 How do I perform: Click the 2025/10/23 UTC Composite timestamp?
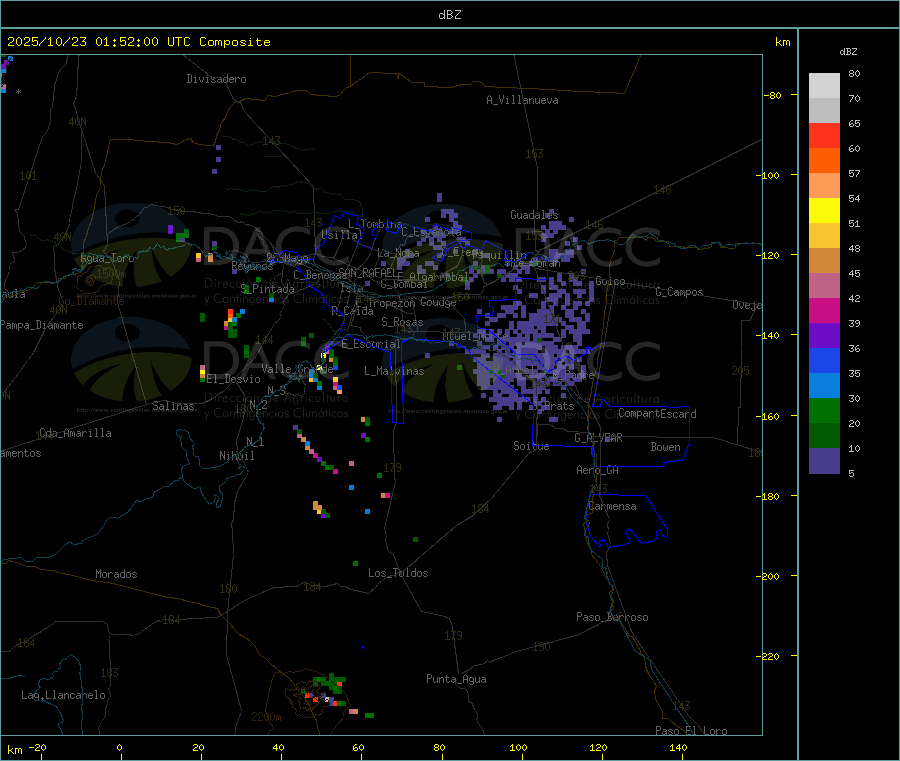tap(138, 42)
